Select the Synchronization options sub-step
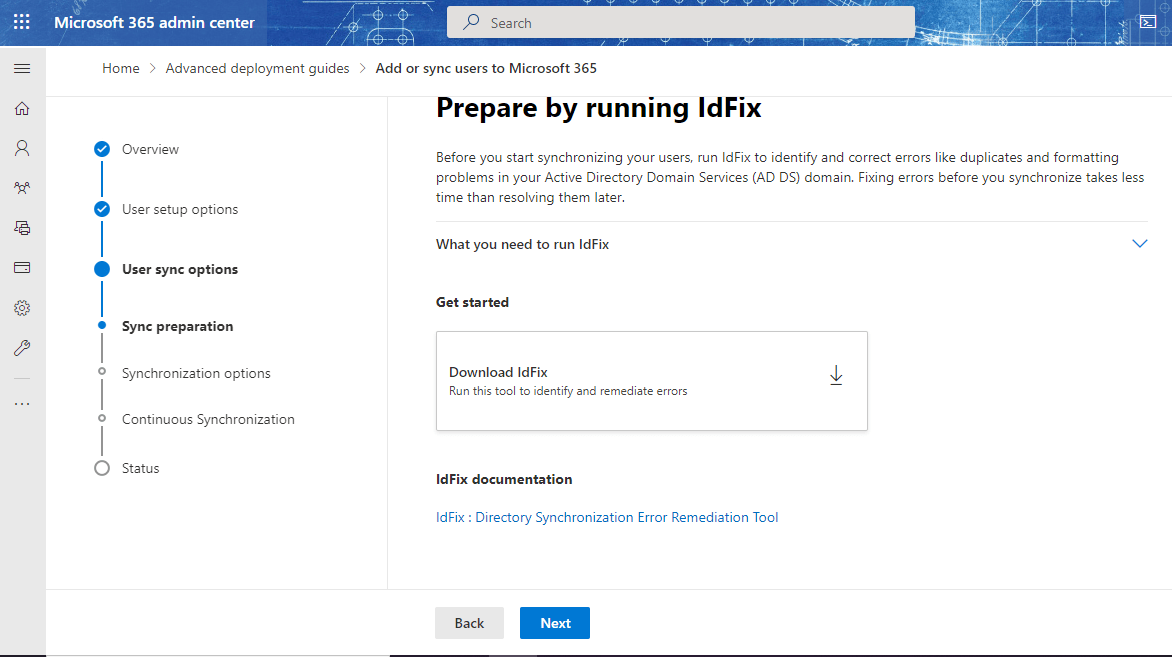1172x657 pixels. coord(197,373)
